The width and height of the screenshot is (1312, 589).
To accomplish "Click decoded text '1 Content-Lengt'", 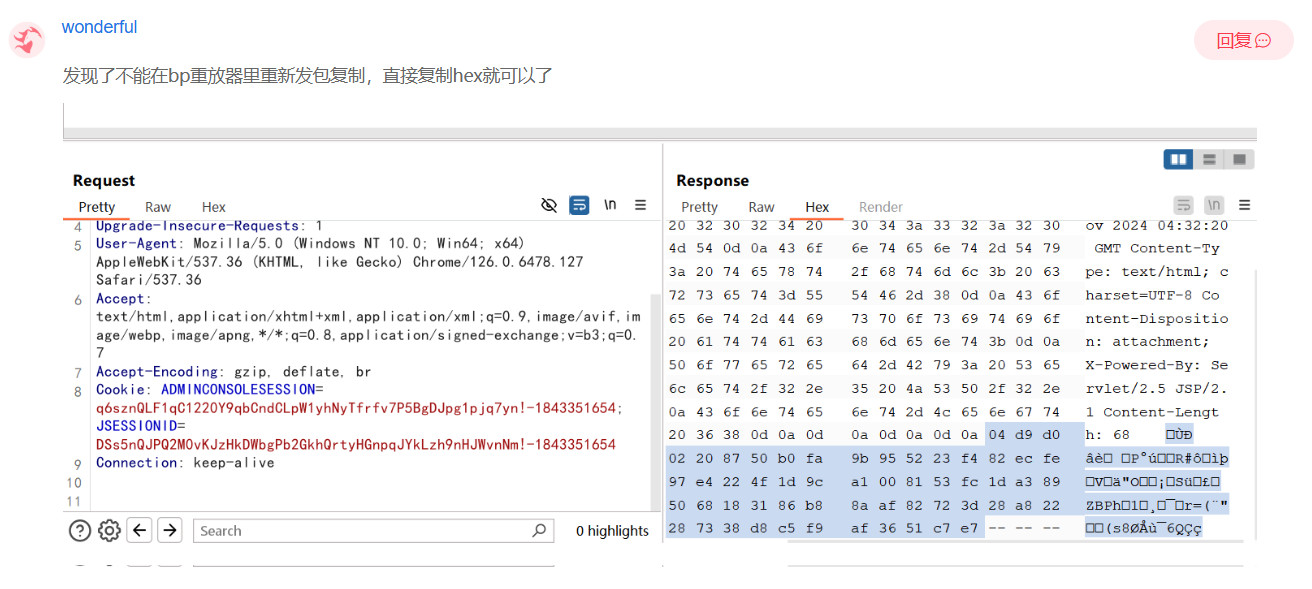I will (x=1153, y=412).
